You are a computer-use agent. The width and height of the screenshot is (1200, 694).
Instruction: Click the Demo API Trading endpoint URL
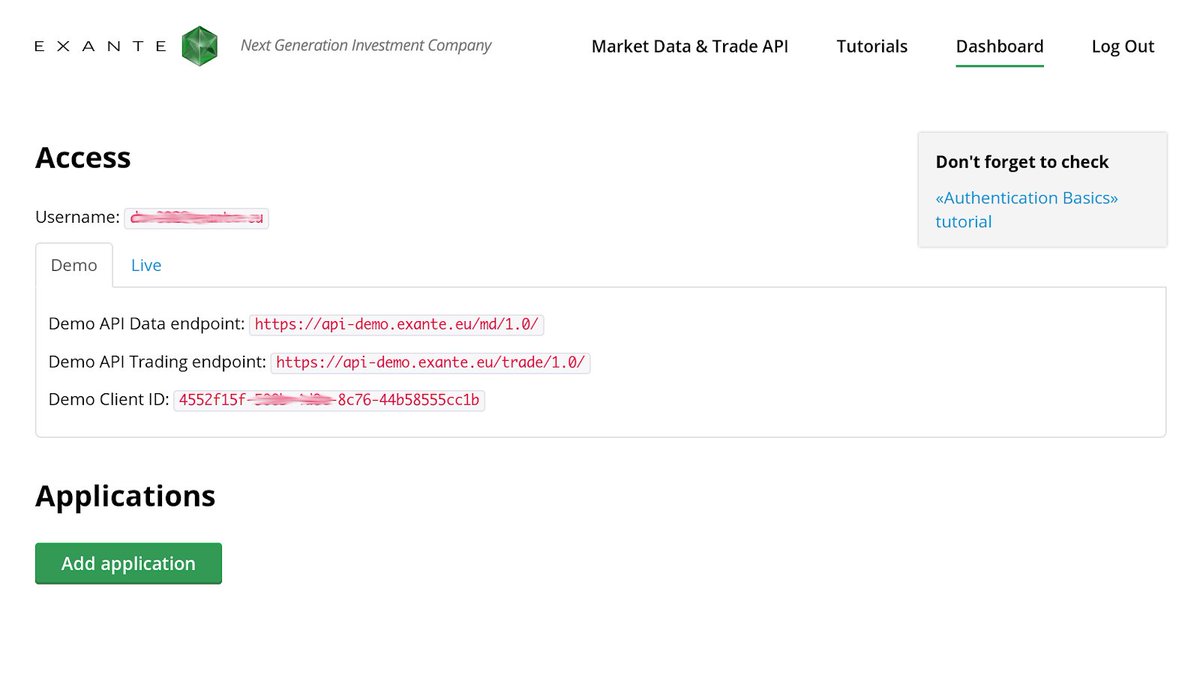click(432, 362)
